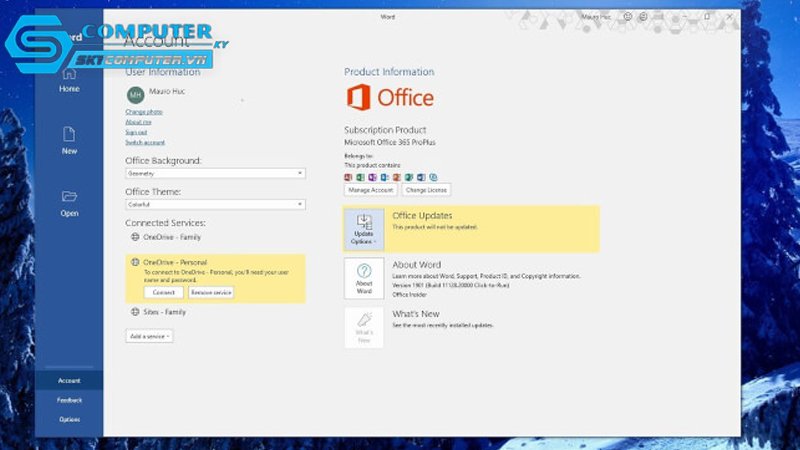The height and width of the screenshot is (450, 800).
Task: Click the Sign out link
Action: point(136,132)
